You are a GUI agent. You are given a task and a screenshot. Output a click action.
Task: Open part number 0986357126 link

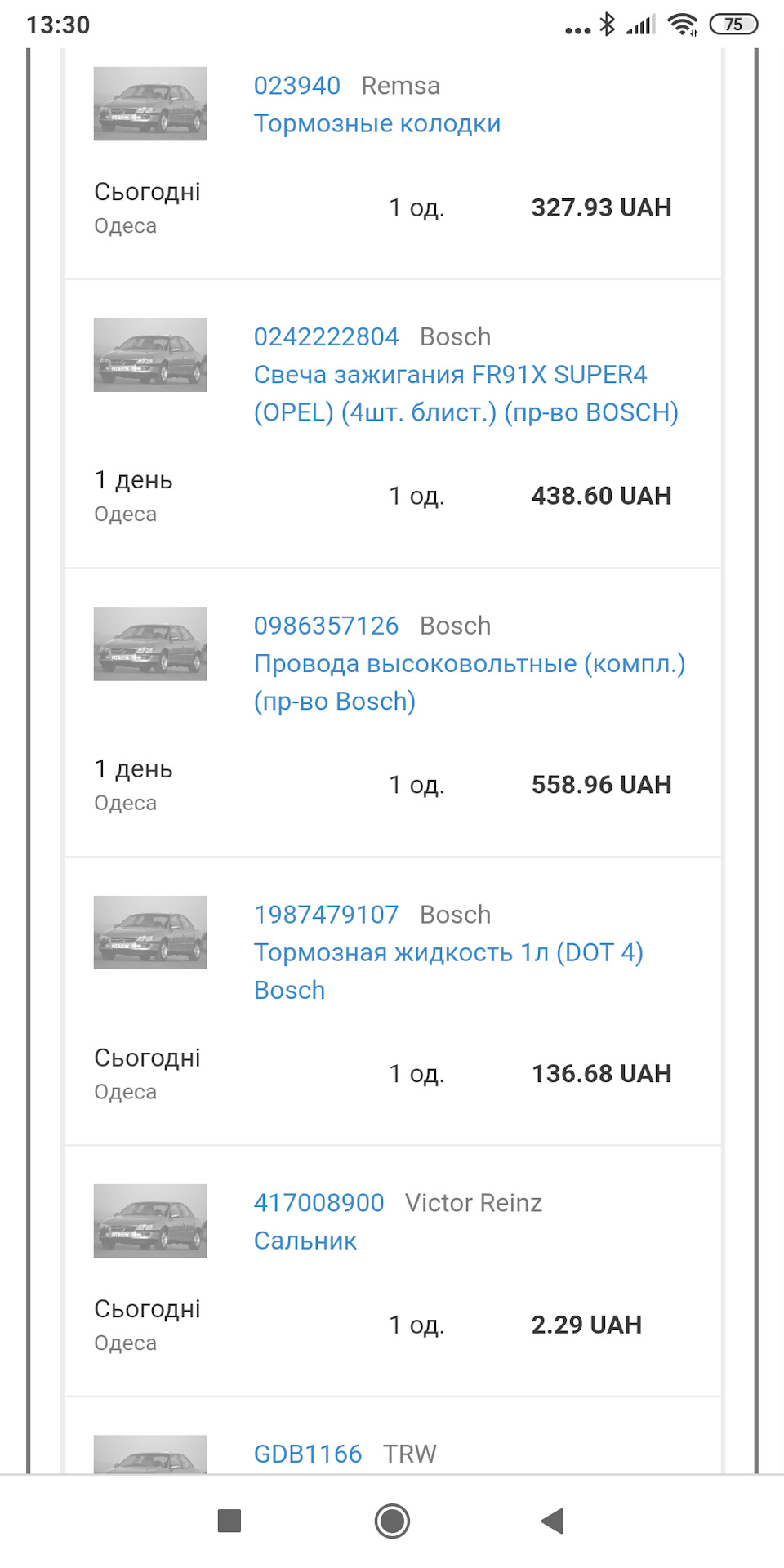(x=327, y=626)
